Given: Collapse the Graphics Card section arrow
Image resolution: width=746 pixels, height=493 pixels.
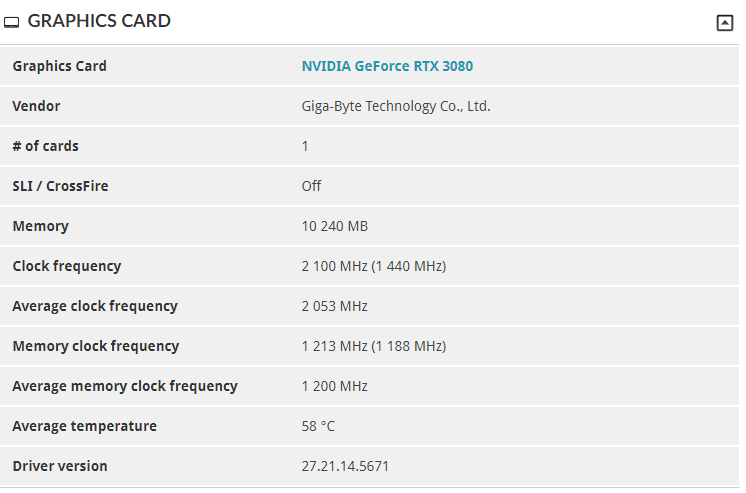Looking at the screenshot, I should pos(725,22).
